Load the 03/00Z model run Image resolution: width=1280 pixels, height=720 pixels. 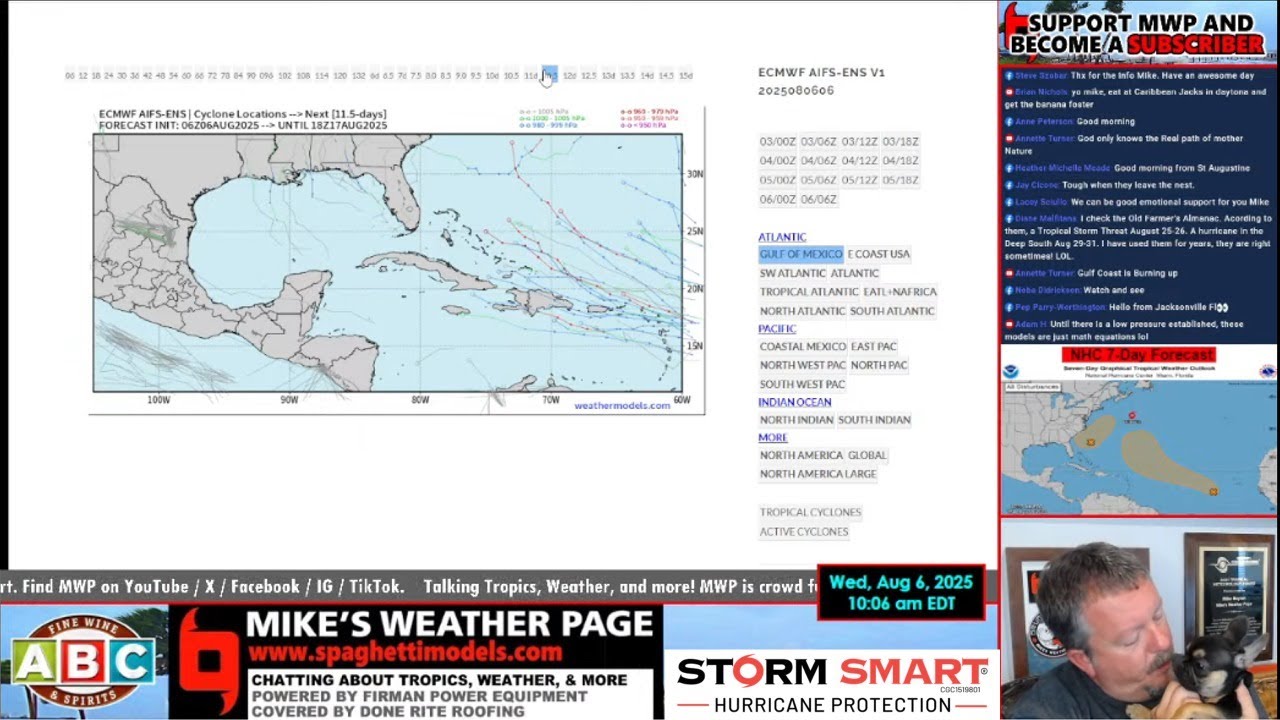[x=778, y=142]
